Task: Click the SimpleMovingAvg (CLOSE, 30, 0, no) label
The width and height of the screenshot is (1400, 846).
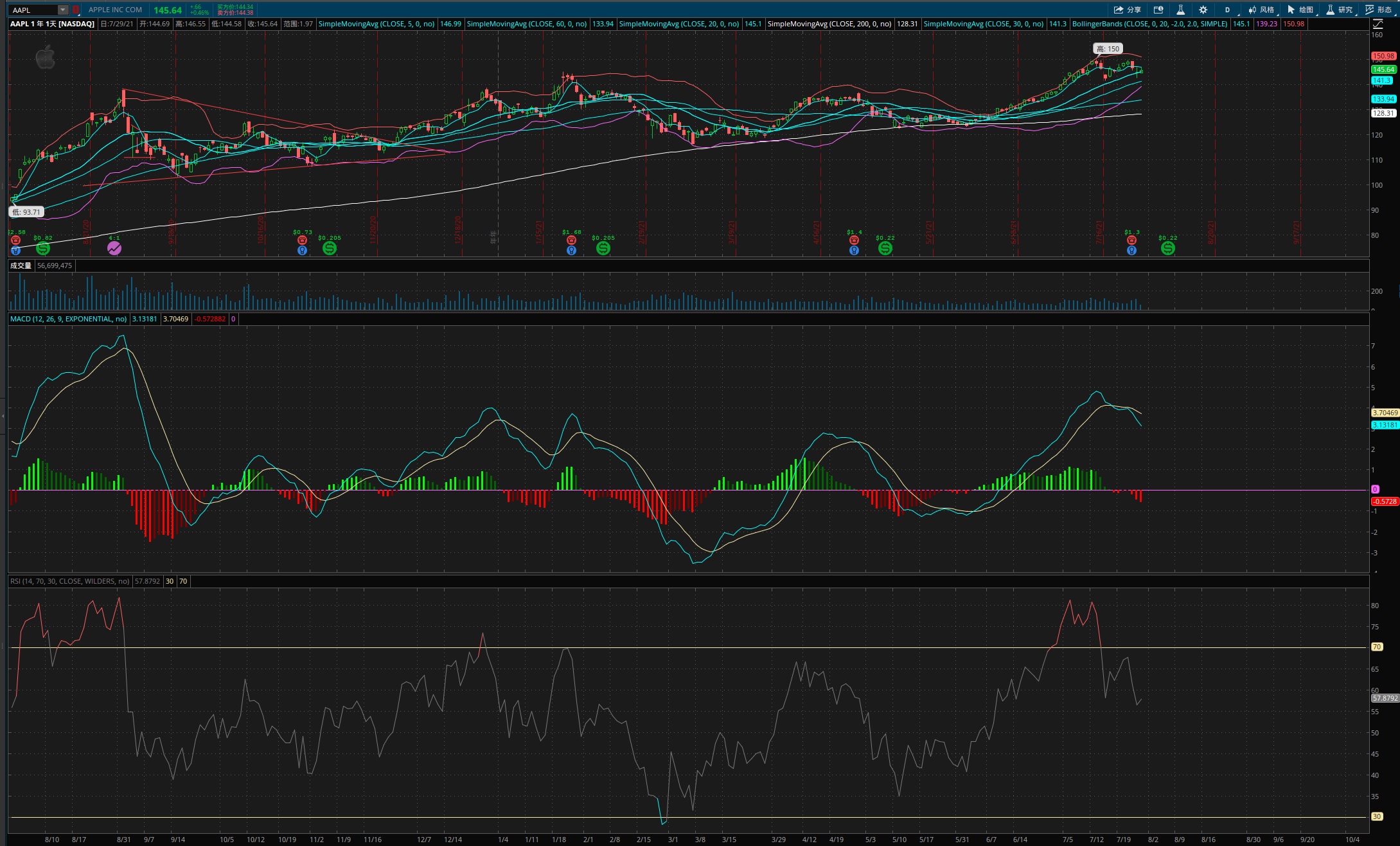Action: click(x=983, y=24)
